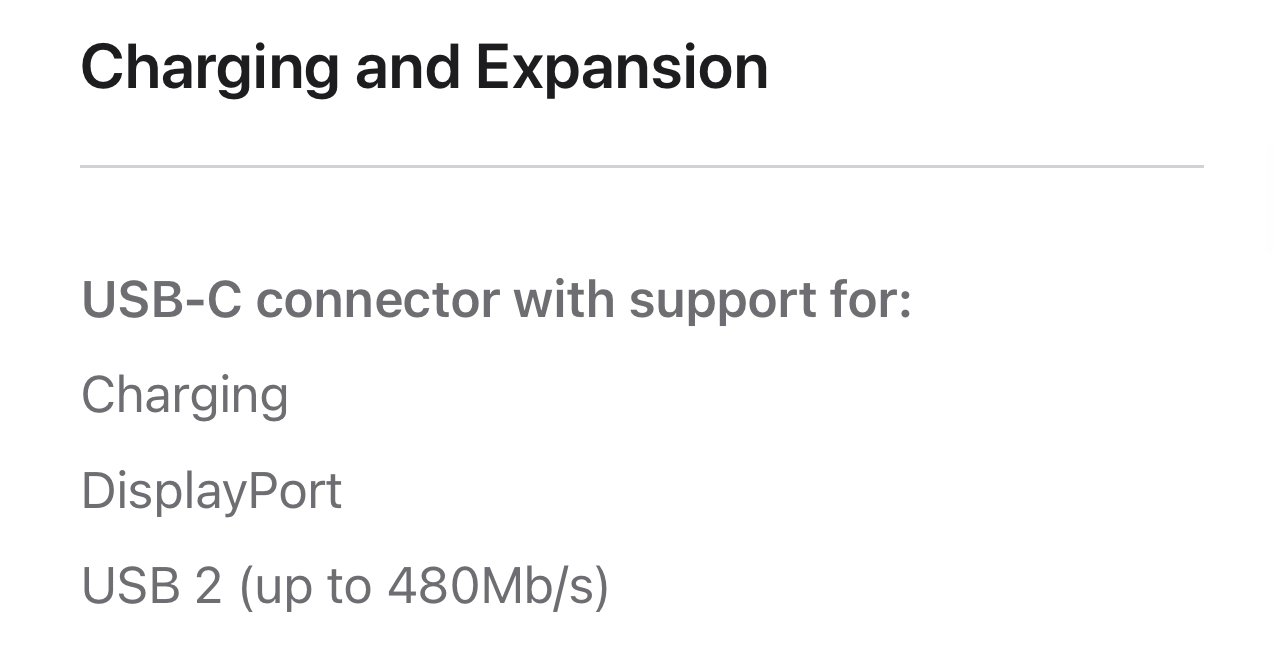Click the word Charging in heading
The image size is (1284, 668).
point(210,68)
